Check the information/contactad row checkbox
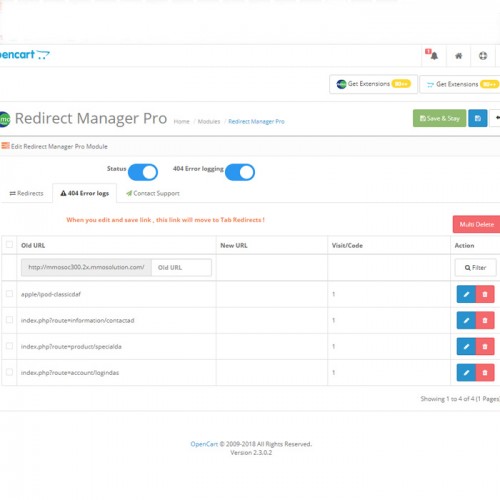Viewport: 500px width, 500px height. 9,320
